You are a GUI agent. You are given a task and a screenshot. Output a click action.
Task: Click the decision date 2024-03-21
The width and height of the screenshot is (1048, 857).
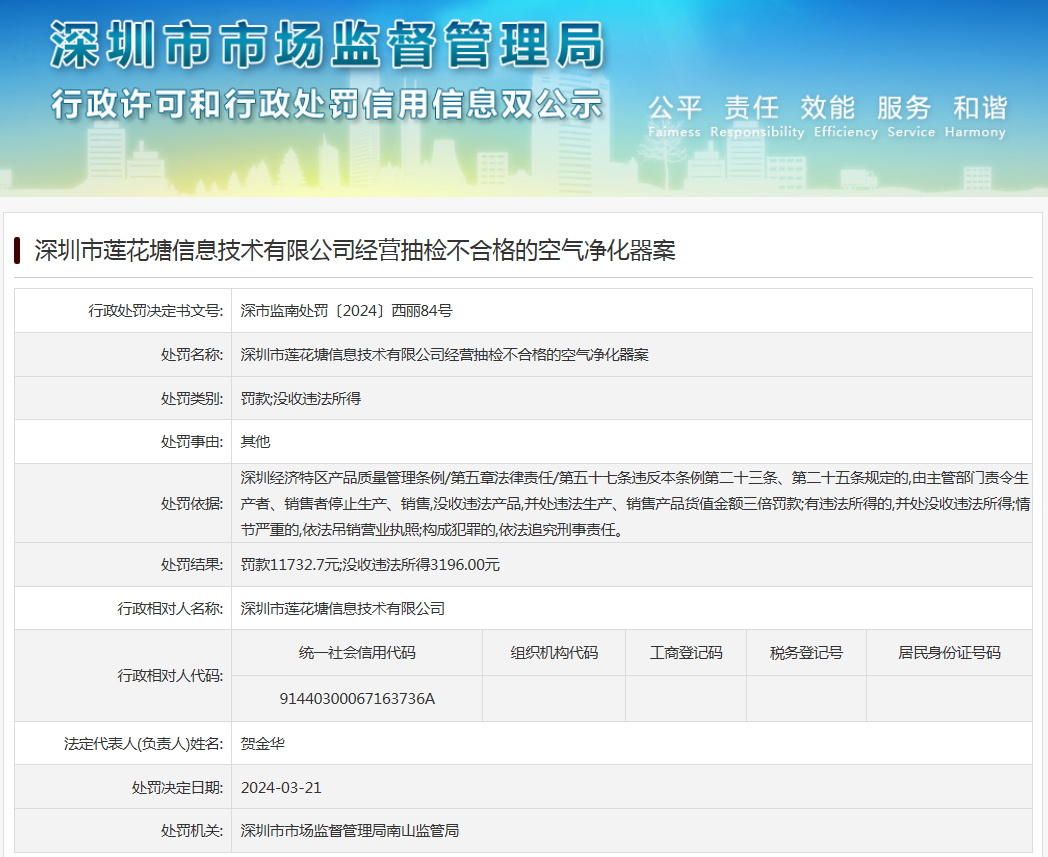(281, 788)
